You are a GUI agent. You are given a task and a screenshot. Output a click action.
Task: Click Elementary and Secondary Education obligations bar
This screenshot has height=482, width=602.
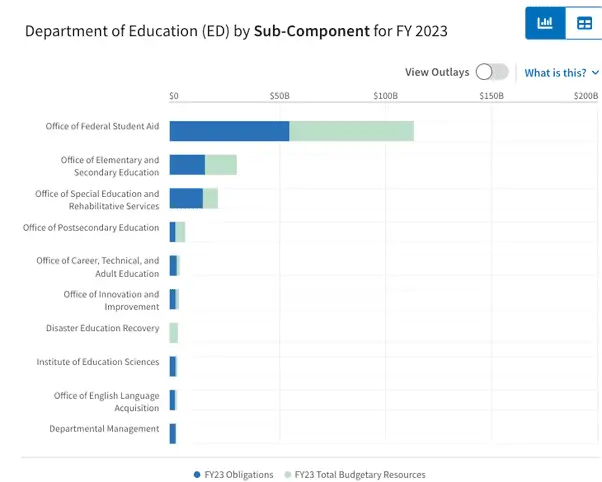(187, 165)
